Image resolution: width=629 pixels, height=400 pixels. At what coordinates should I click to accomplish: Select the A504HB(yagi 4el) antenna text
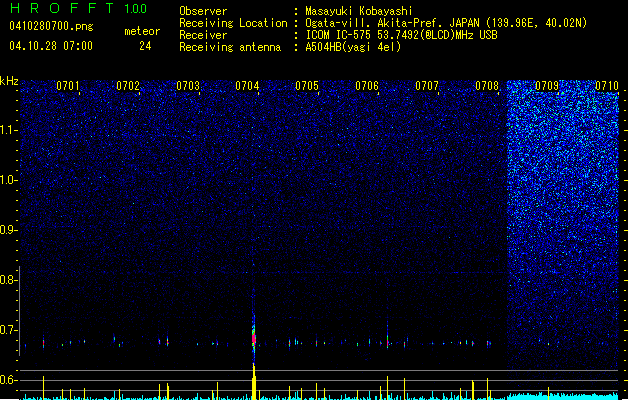tap(353, 47)
